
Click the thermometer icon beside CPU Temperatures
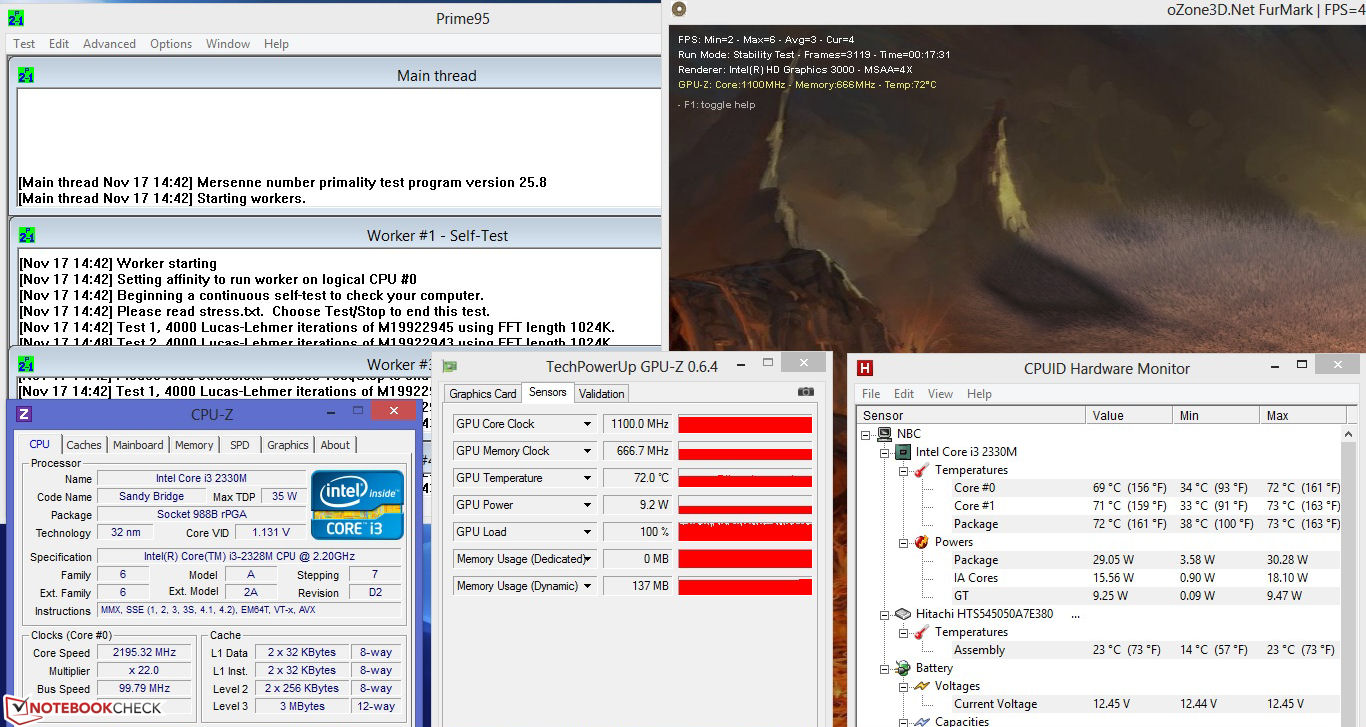tap(921, 470)
